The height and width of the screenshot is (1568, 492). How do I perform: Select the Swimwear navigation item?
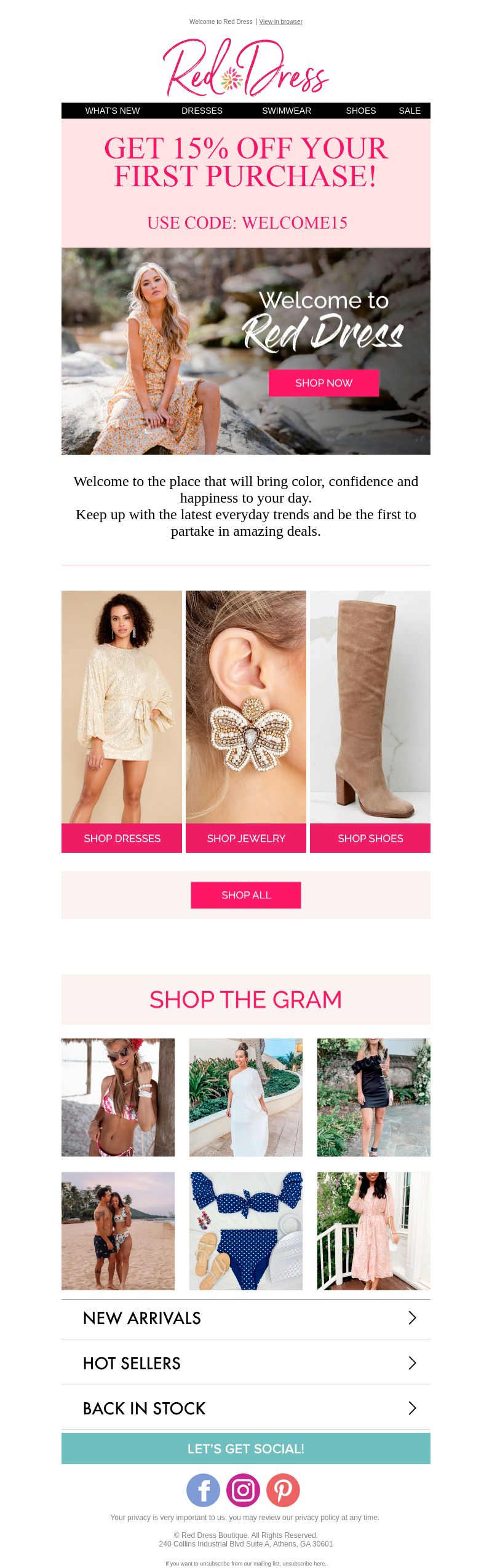287,111
